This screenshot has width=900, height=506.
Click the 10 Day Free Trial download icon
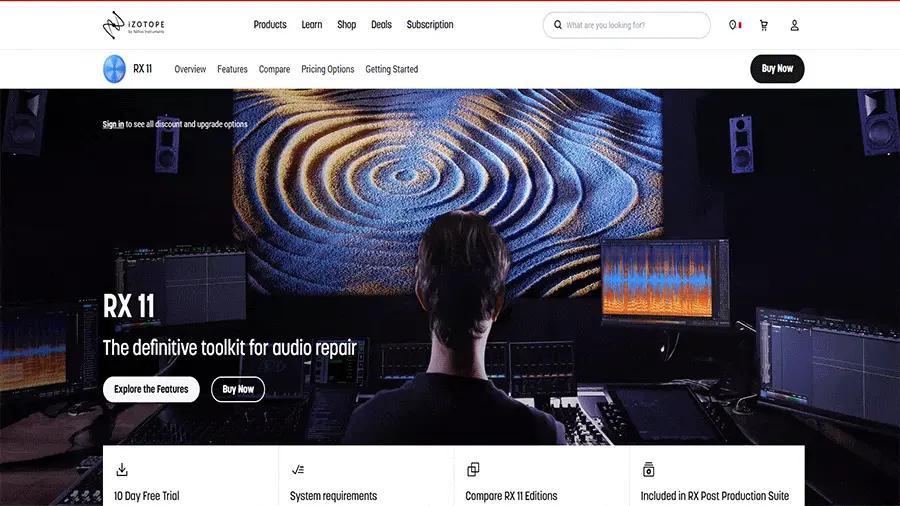pos(122,469)
